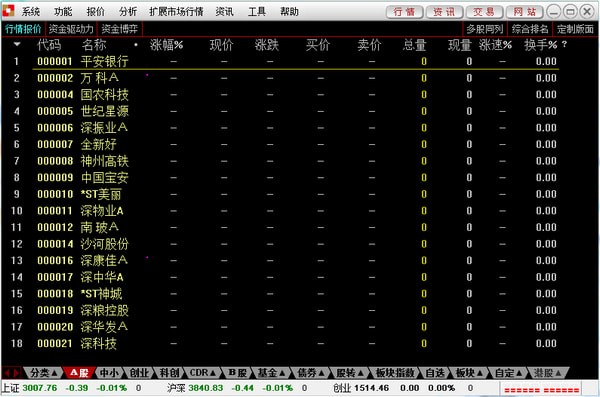600x397 pixels.
Task: Click the 资讯 button in title bar
Action: 444,12
